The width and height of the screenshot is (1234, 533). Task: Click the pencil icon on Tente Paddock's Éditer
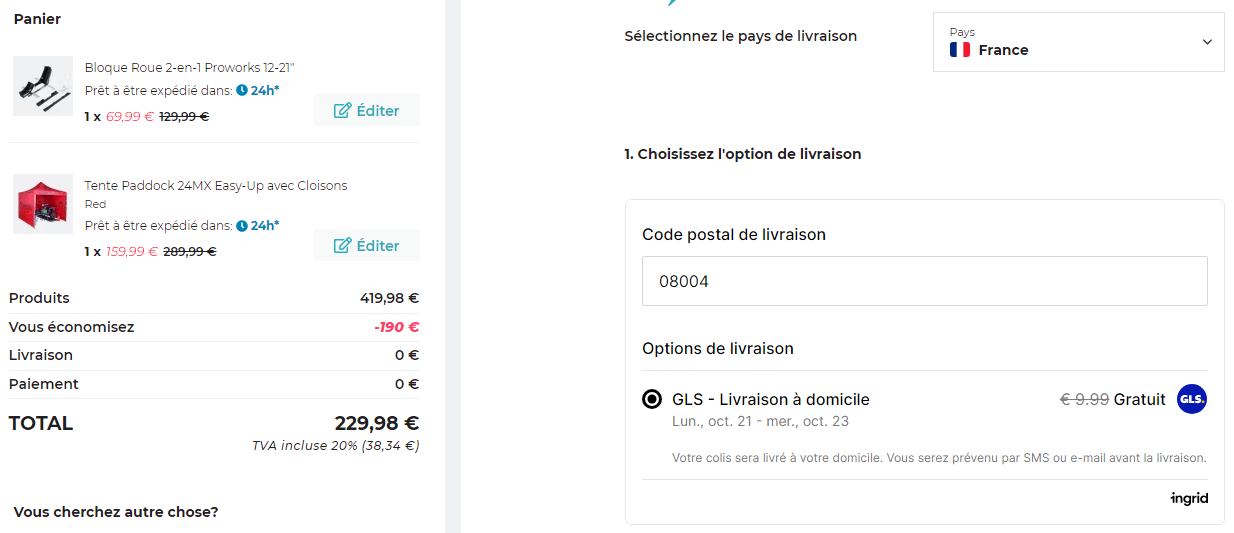[x=342, y=245]
